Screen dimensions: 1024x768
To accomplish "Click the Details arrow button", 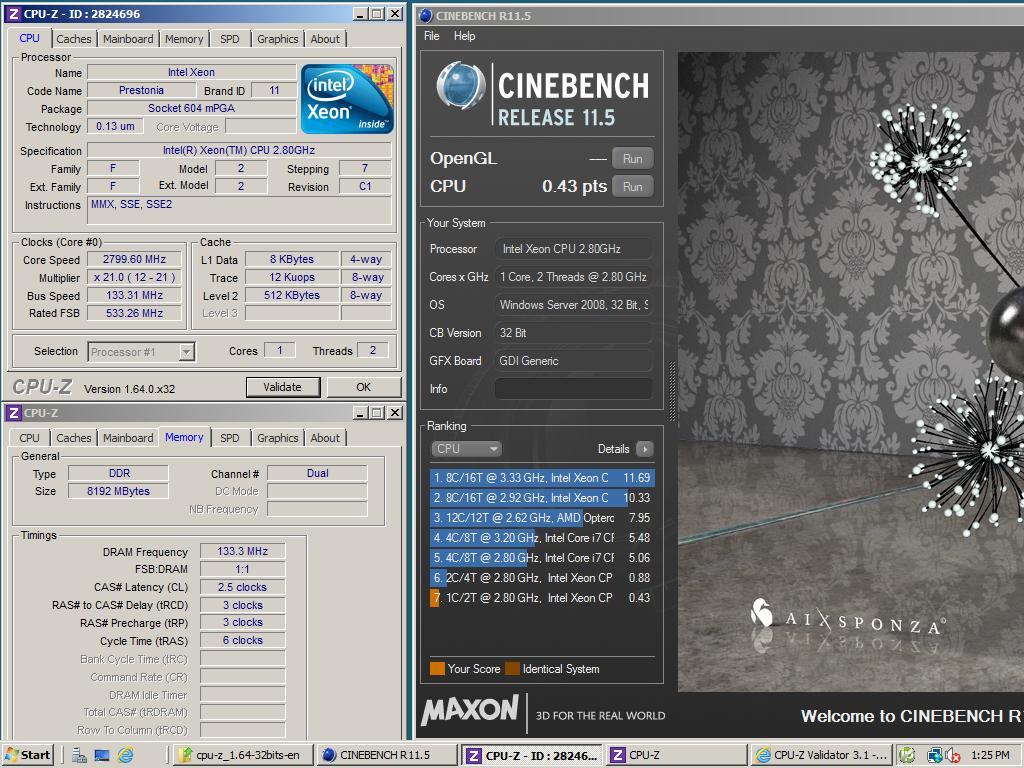I will click(645, 449).
